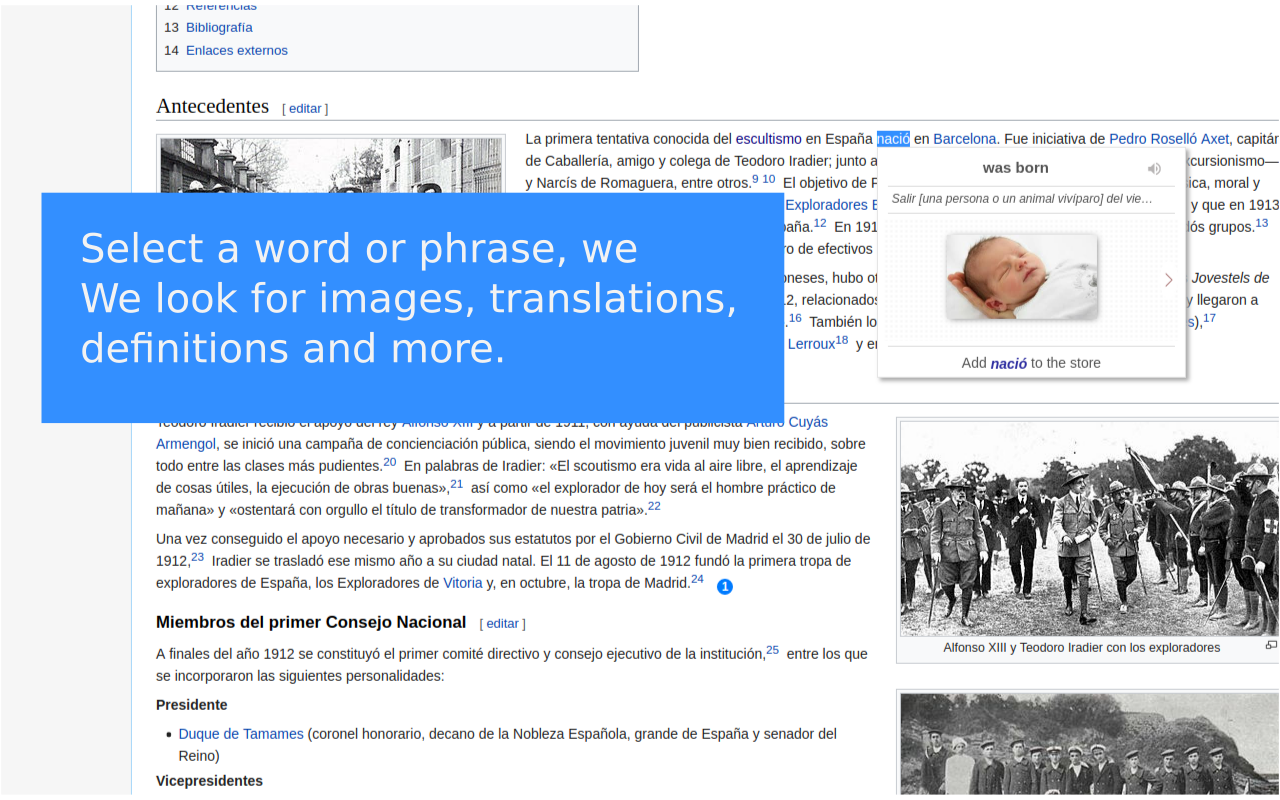1280x800 pixels.
Task: Visit the Vitoria article link
Action: [463, 583]
